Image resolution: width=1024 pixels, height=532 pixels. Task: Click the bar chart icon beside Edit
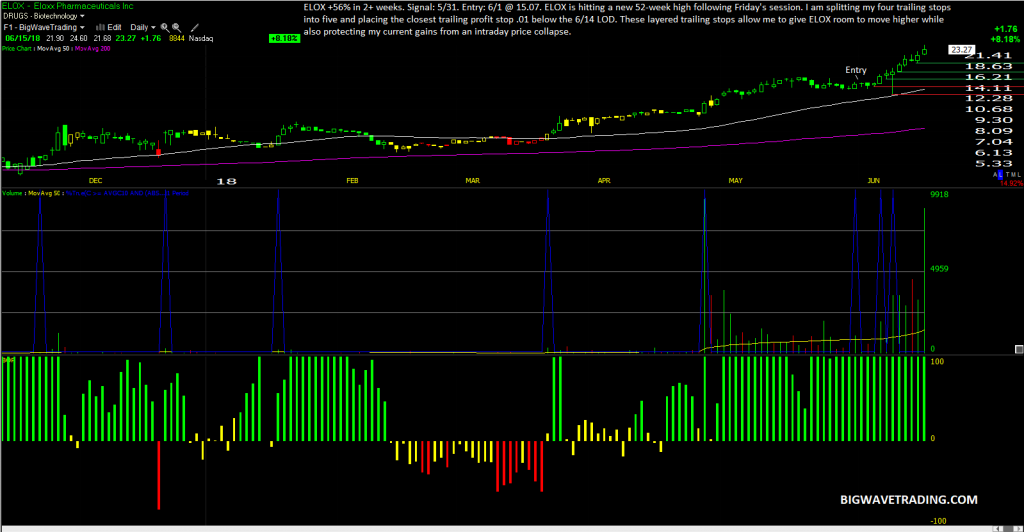pyautogui.click(x=100, y=27)
